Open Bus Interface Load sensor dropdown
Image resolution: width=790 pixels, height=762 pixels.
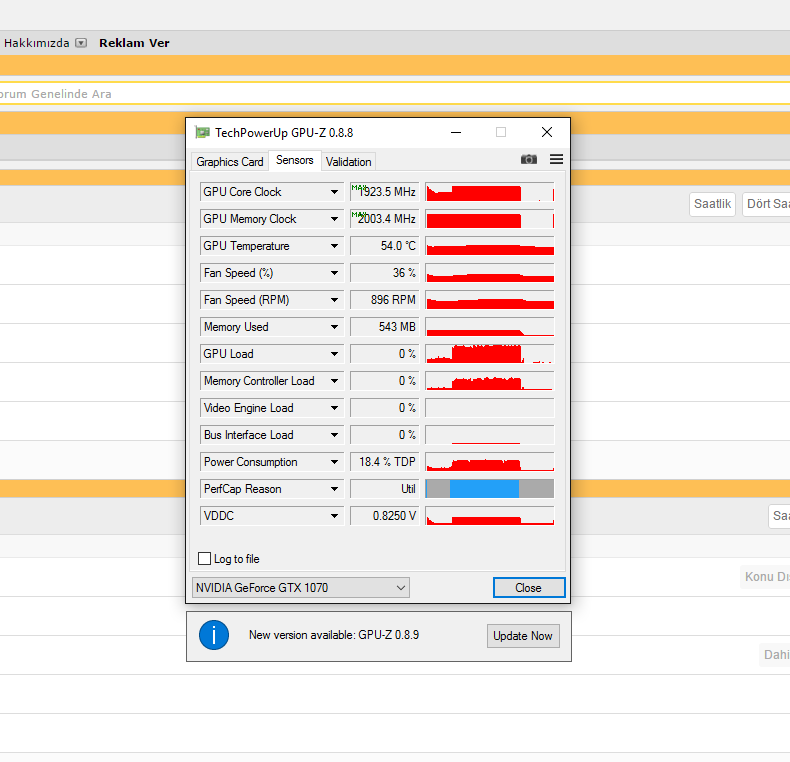[x=334, y=435]
